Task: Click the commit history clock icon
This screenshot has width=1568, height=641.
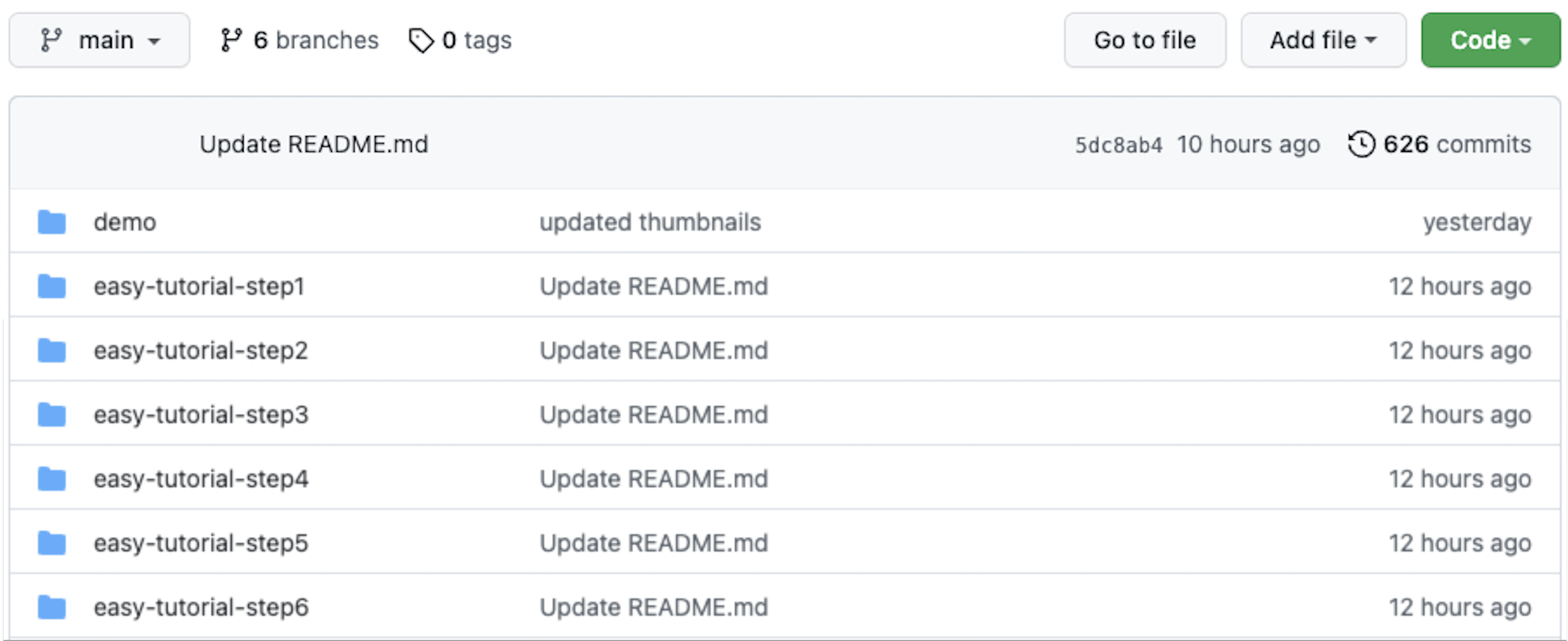Action: pos(1361,144)
